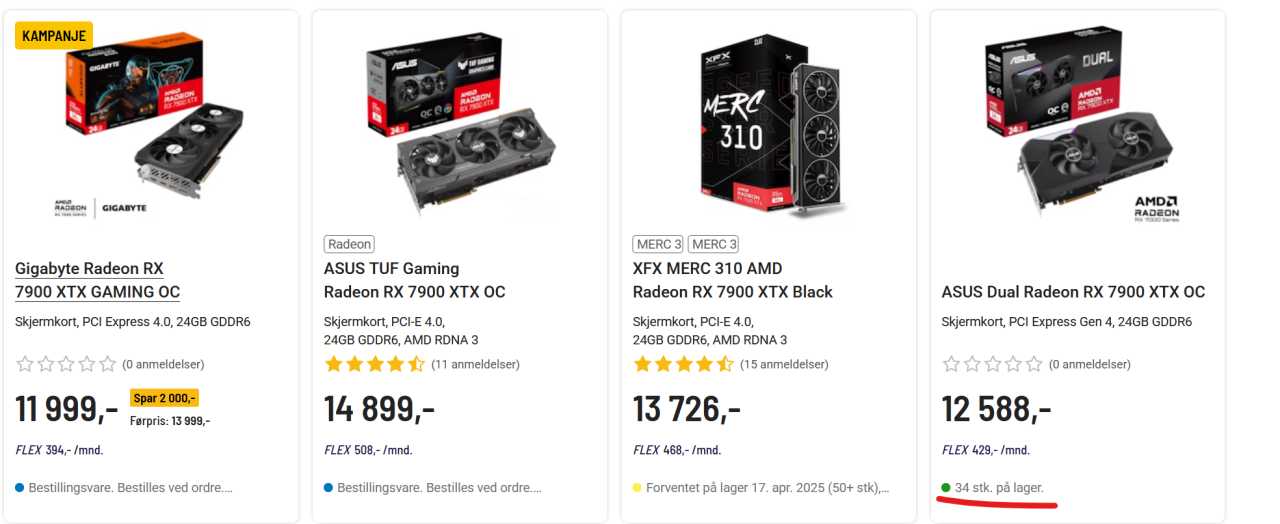Viewport: 1280px width, 524px height.
Task: Click the Radeon tag on the ASUS TUF card
Action: click(349, 244)
